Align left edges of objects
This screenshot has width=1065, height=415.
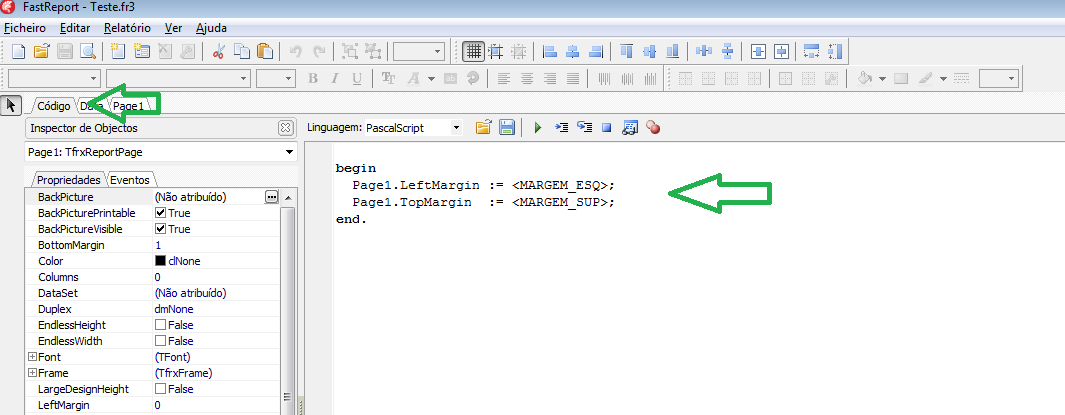click(x=550, y=52)
